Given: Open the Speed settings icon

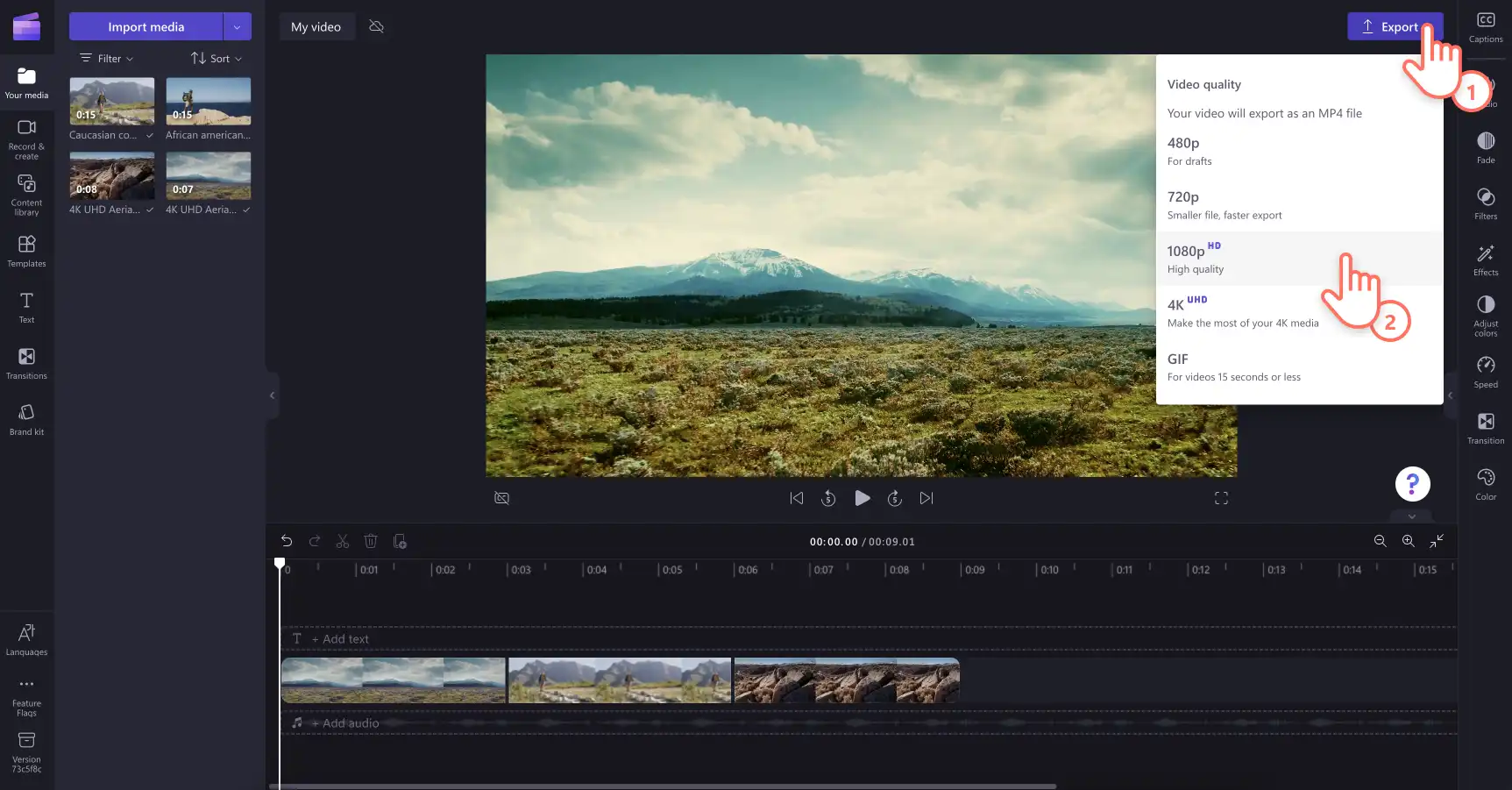Looking at the screenshot, I should 1486,371.
